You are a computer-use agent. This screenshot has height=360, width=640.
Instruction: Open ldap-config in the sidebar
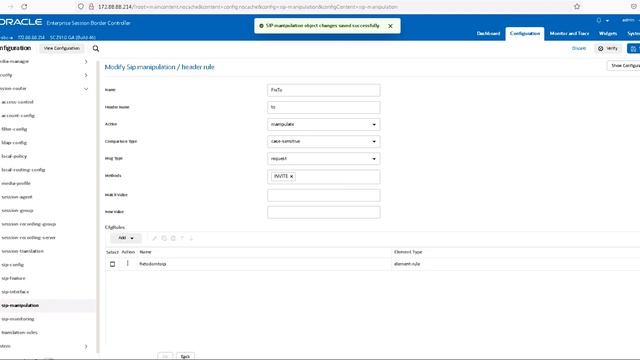pos(14,143)
